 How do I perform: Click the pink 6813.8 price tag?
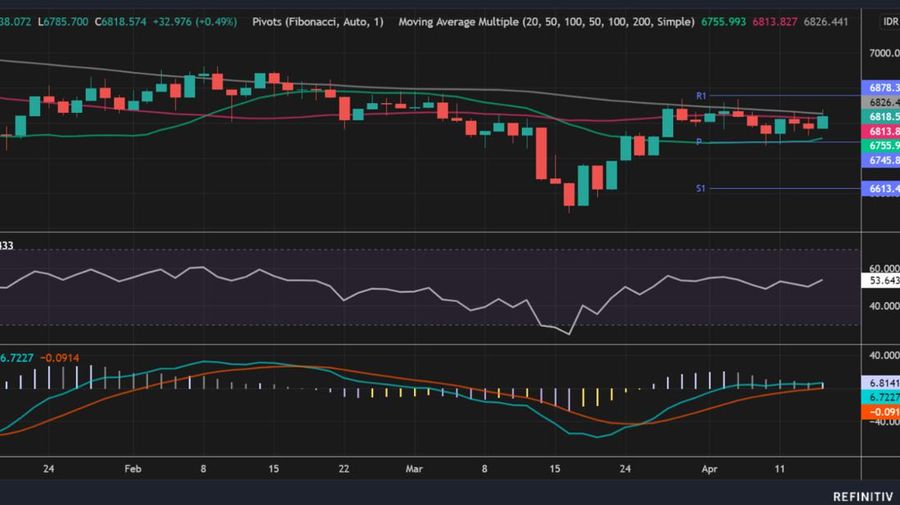click(x=881, y=131)
